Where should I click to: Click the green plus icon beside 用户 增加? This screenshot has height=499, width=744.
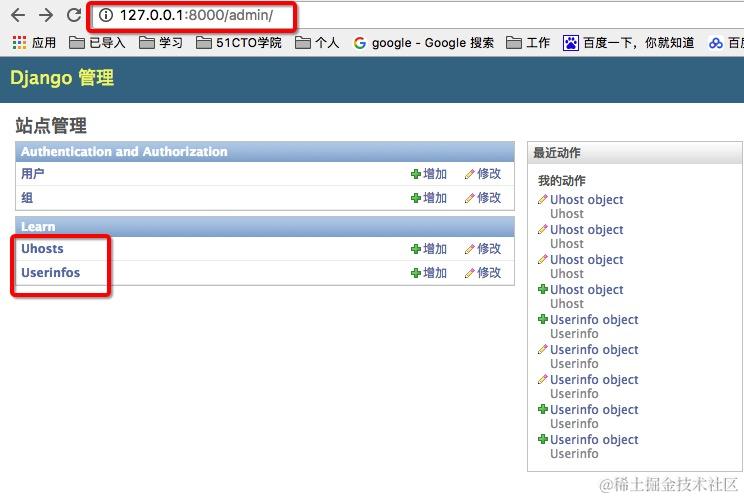[x=416, y=175]
